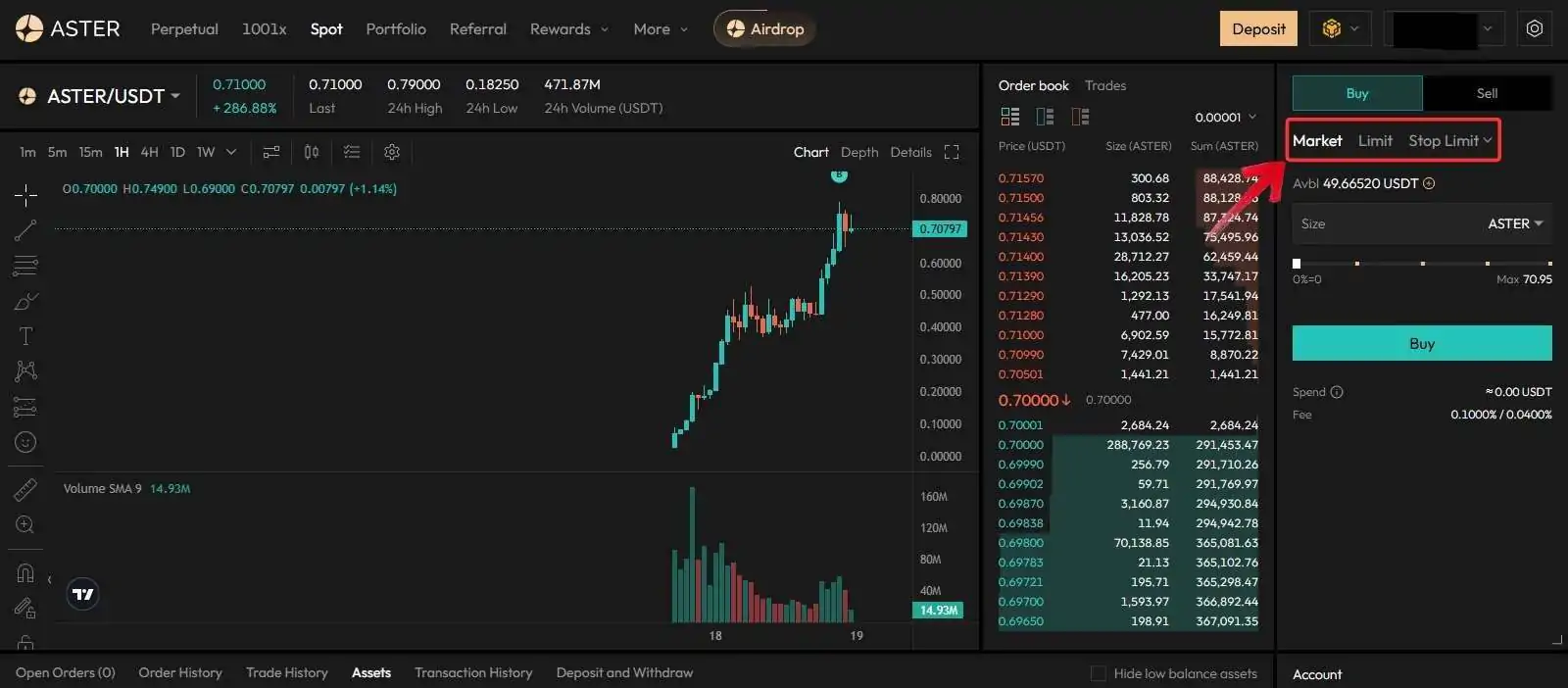Viewport: 1568px width, 688px height.
Task: Switch to the Sell side
Action: coord(1488,93)
